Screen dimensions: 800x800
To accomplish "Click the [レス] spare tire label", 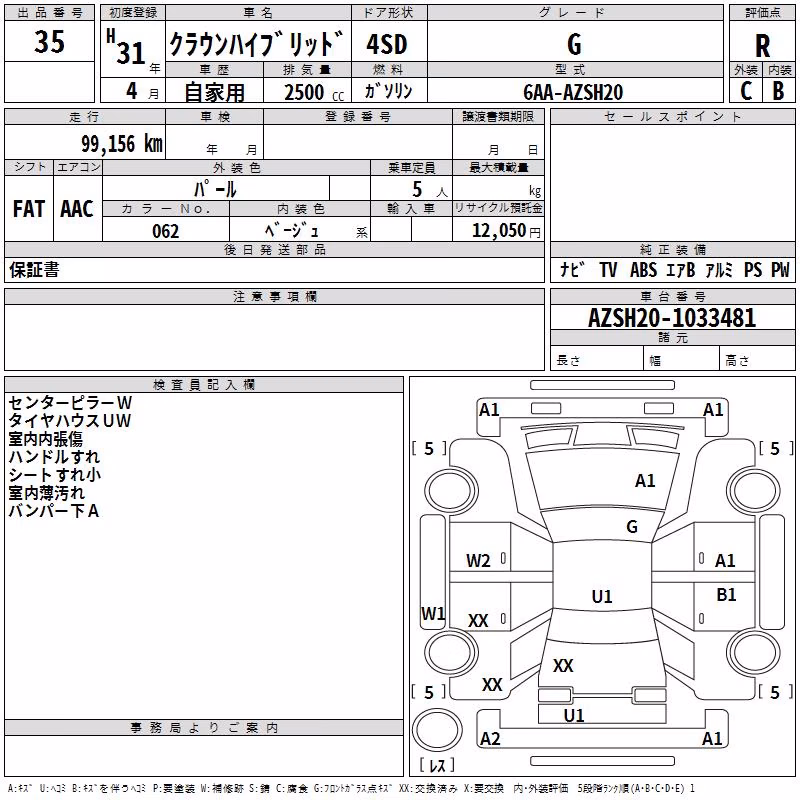I will (x=437, y=765).
